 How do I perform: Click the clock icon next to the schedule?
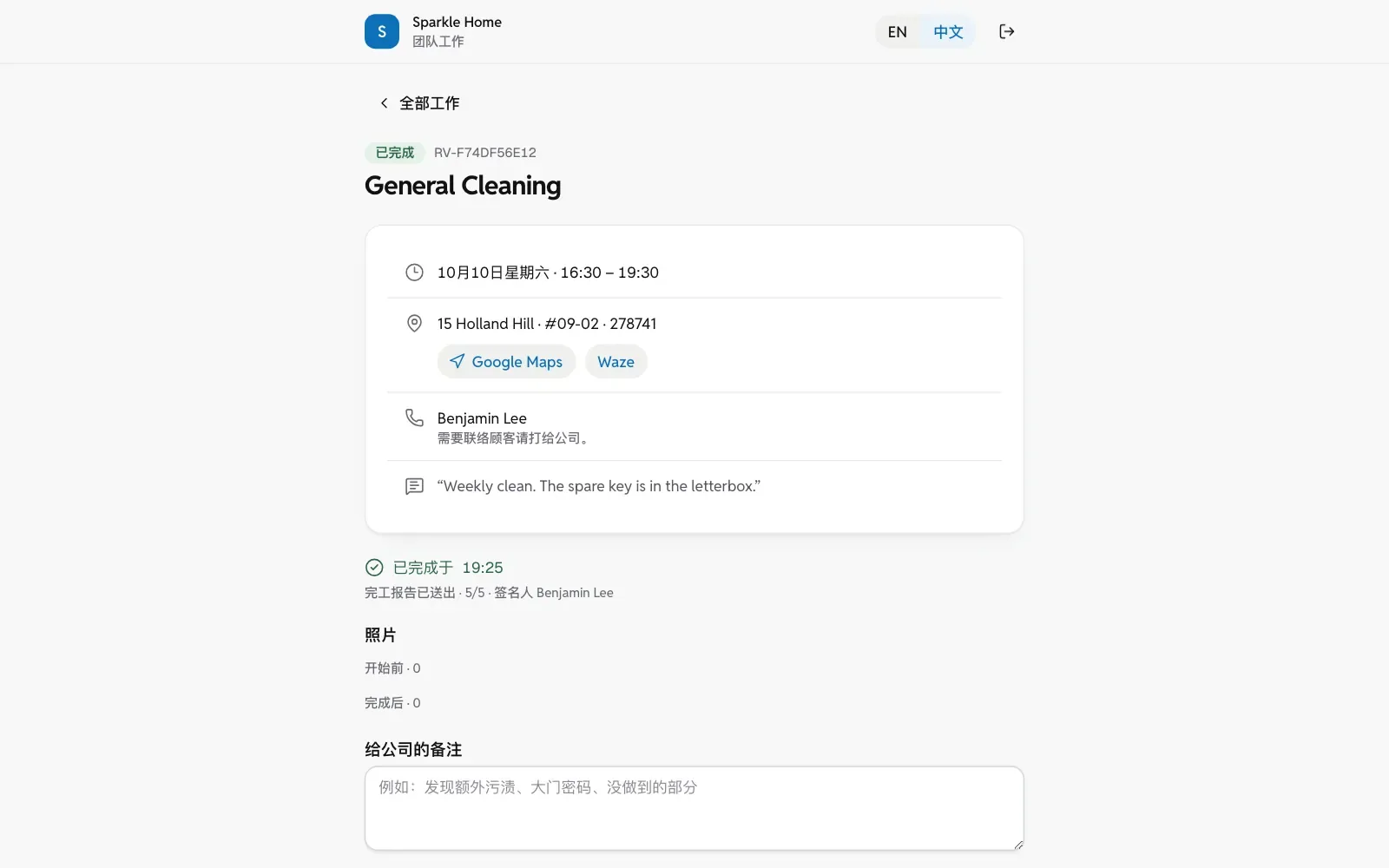pyautogui.click(x=414, y=273)
